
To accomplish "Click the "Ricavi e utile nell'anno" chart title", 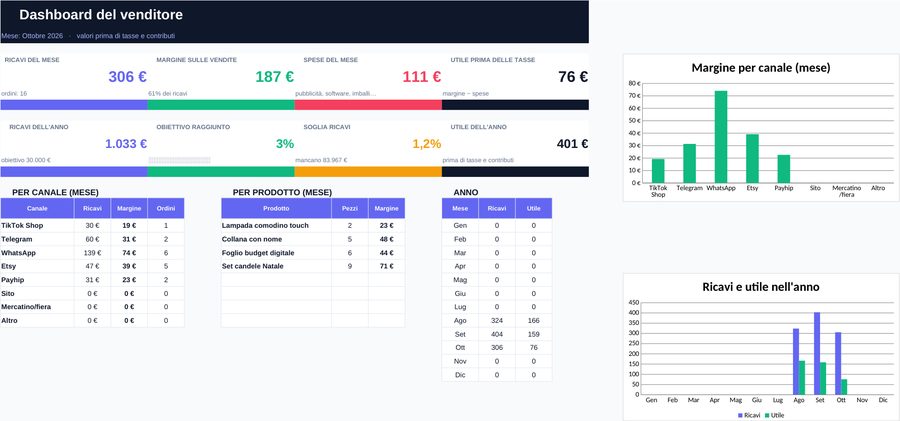I will [761, 287].
